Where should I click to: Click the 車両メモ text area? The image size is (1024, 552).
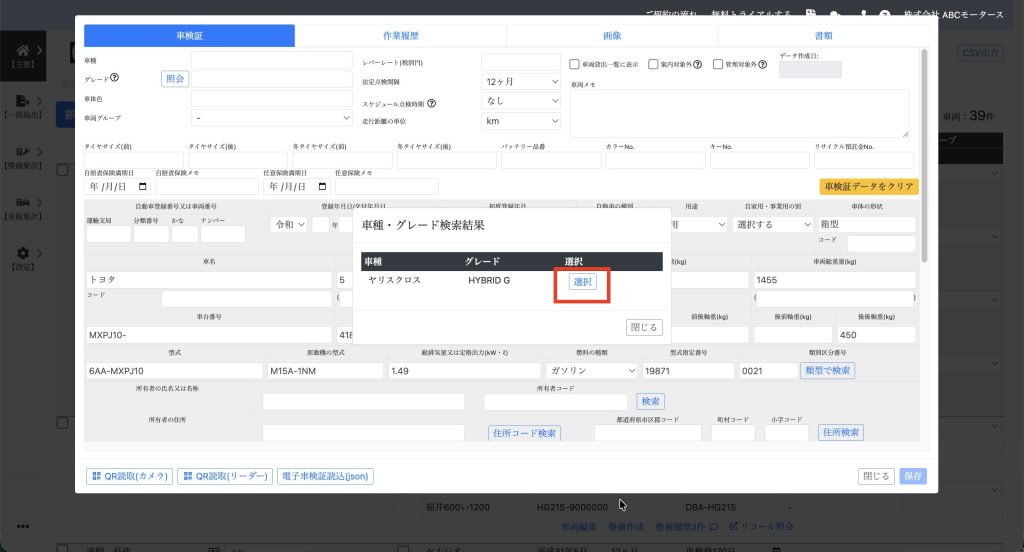click(739, 113)
